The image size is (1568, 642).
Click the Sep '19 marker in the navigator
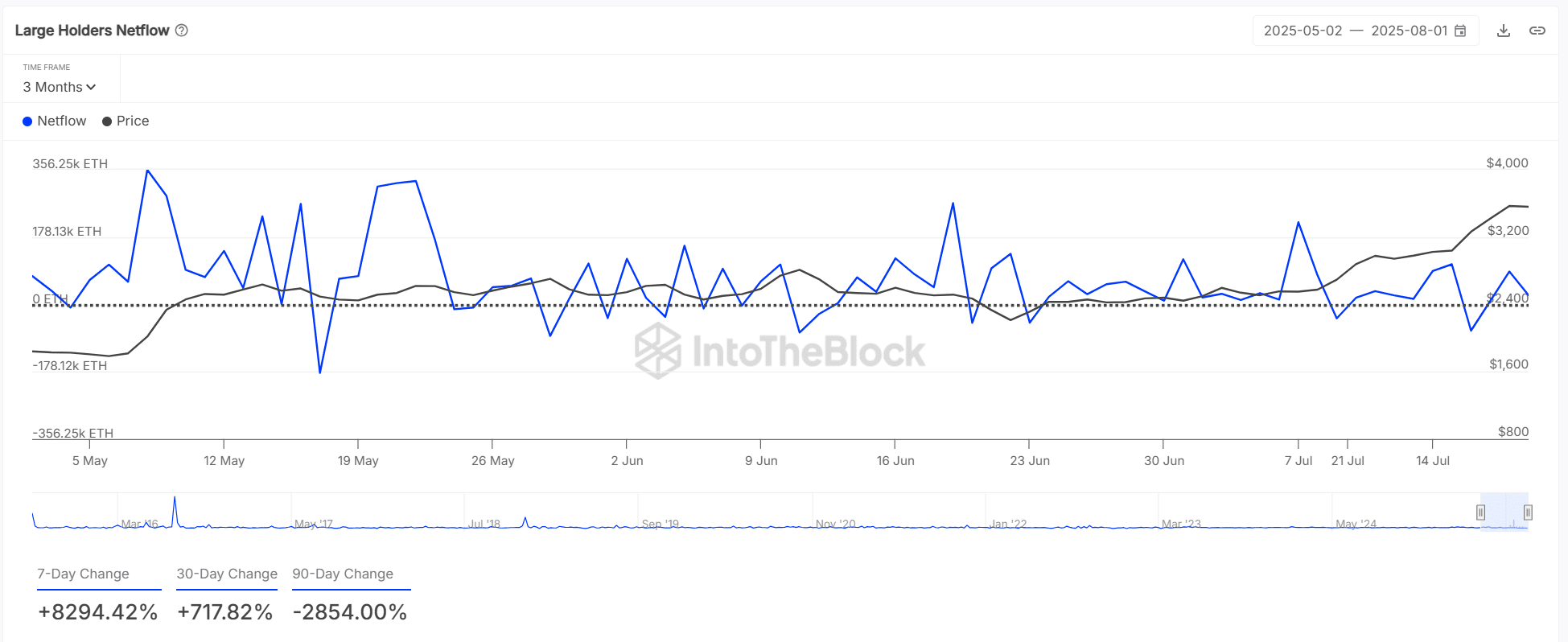[x=661, y=524]
